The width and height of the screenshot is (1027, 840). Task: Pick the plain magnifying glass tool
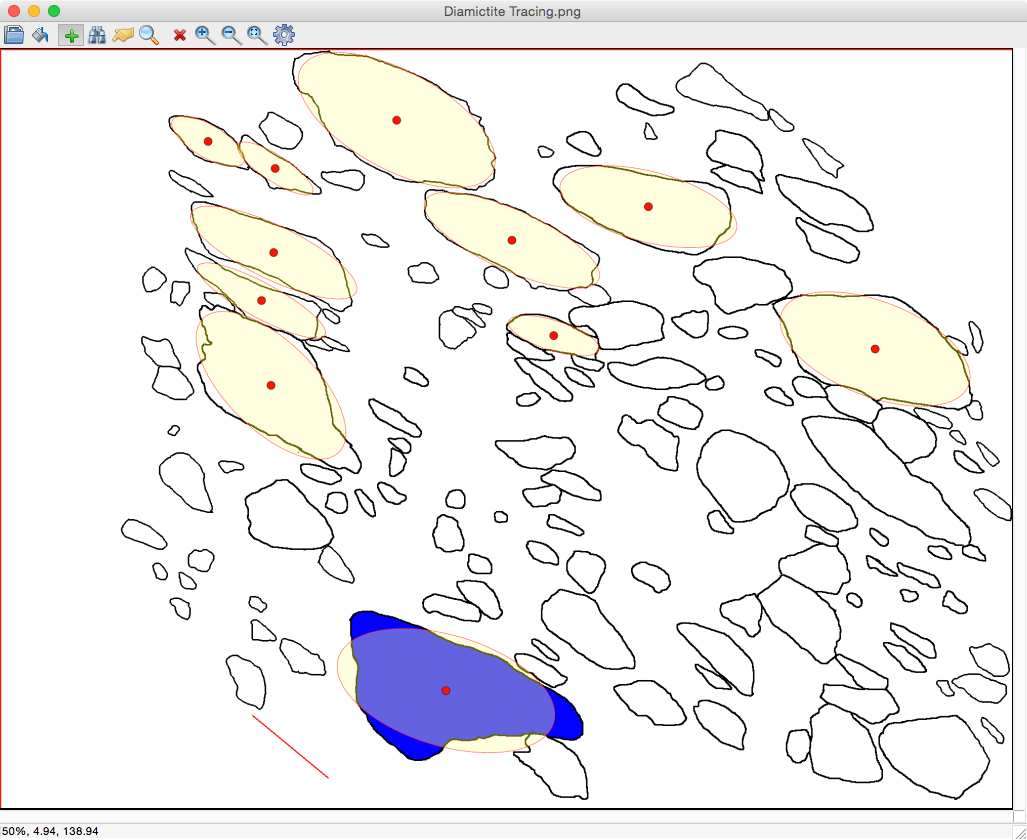[x=149, y=35]
